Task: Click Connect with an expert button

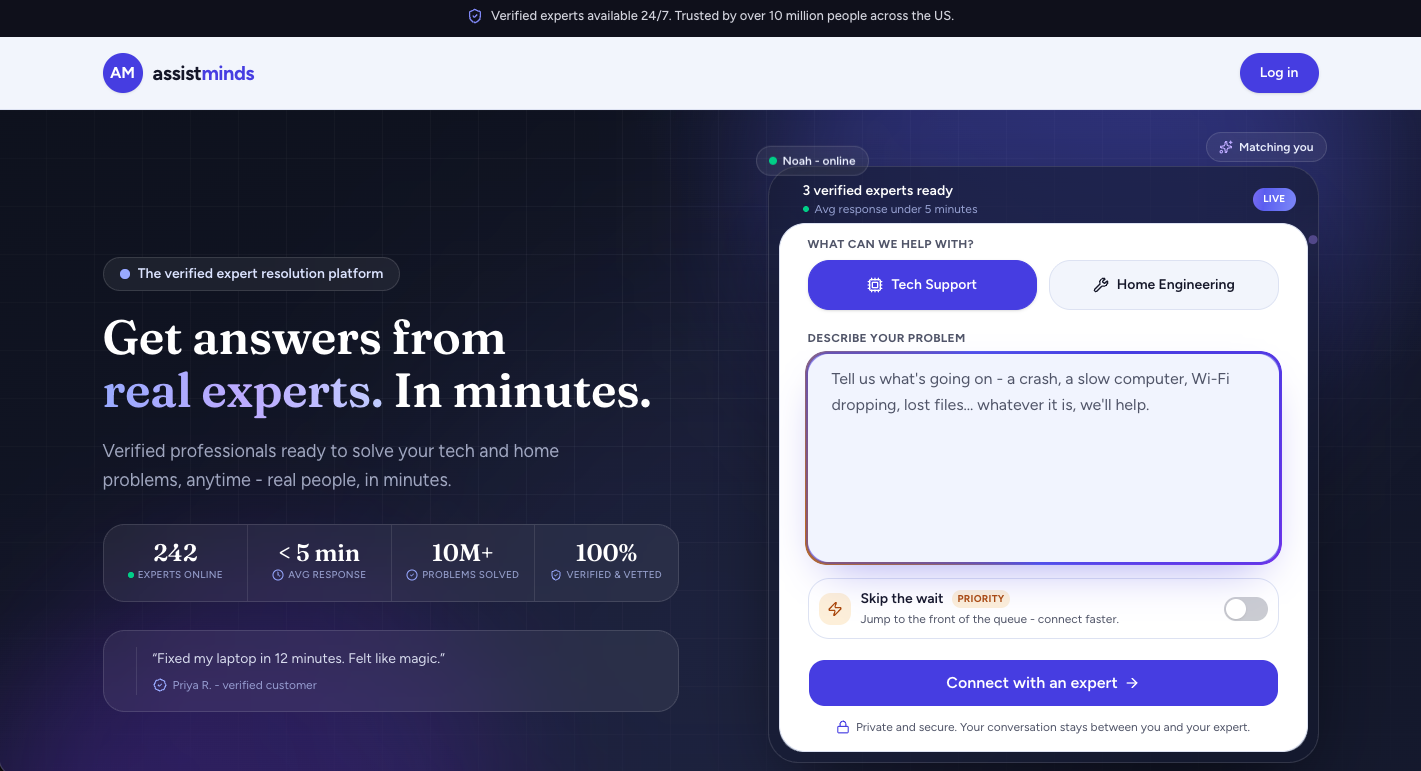Action: [1043, 683]
